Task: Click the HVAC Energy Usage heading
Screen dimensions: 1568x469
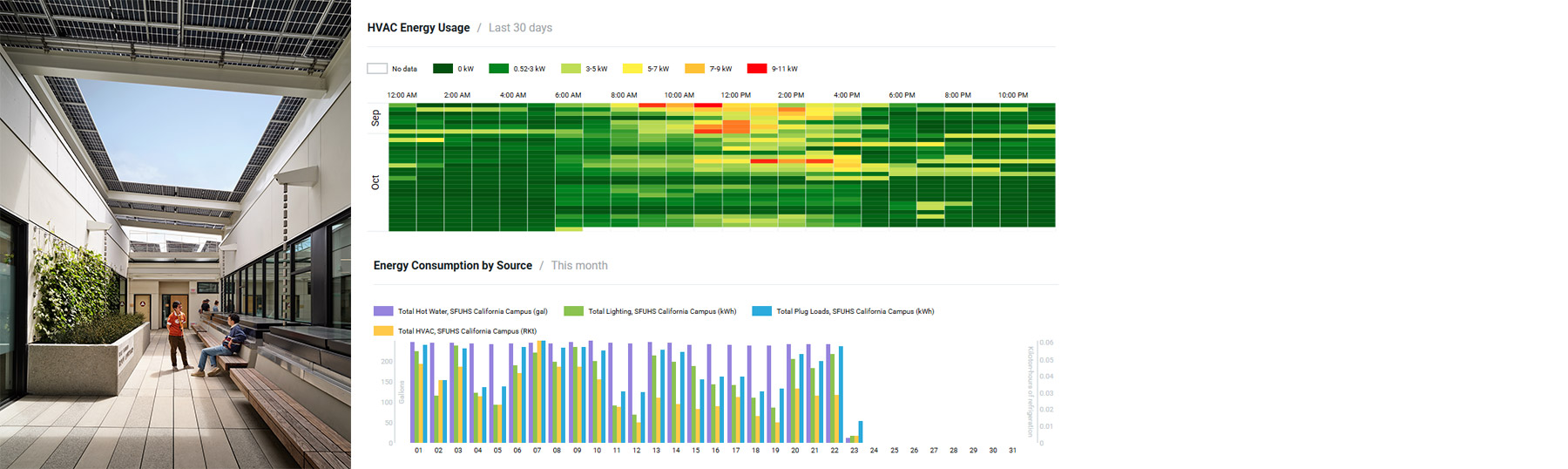Action: point(418,28)
